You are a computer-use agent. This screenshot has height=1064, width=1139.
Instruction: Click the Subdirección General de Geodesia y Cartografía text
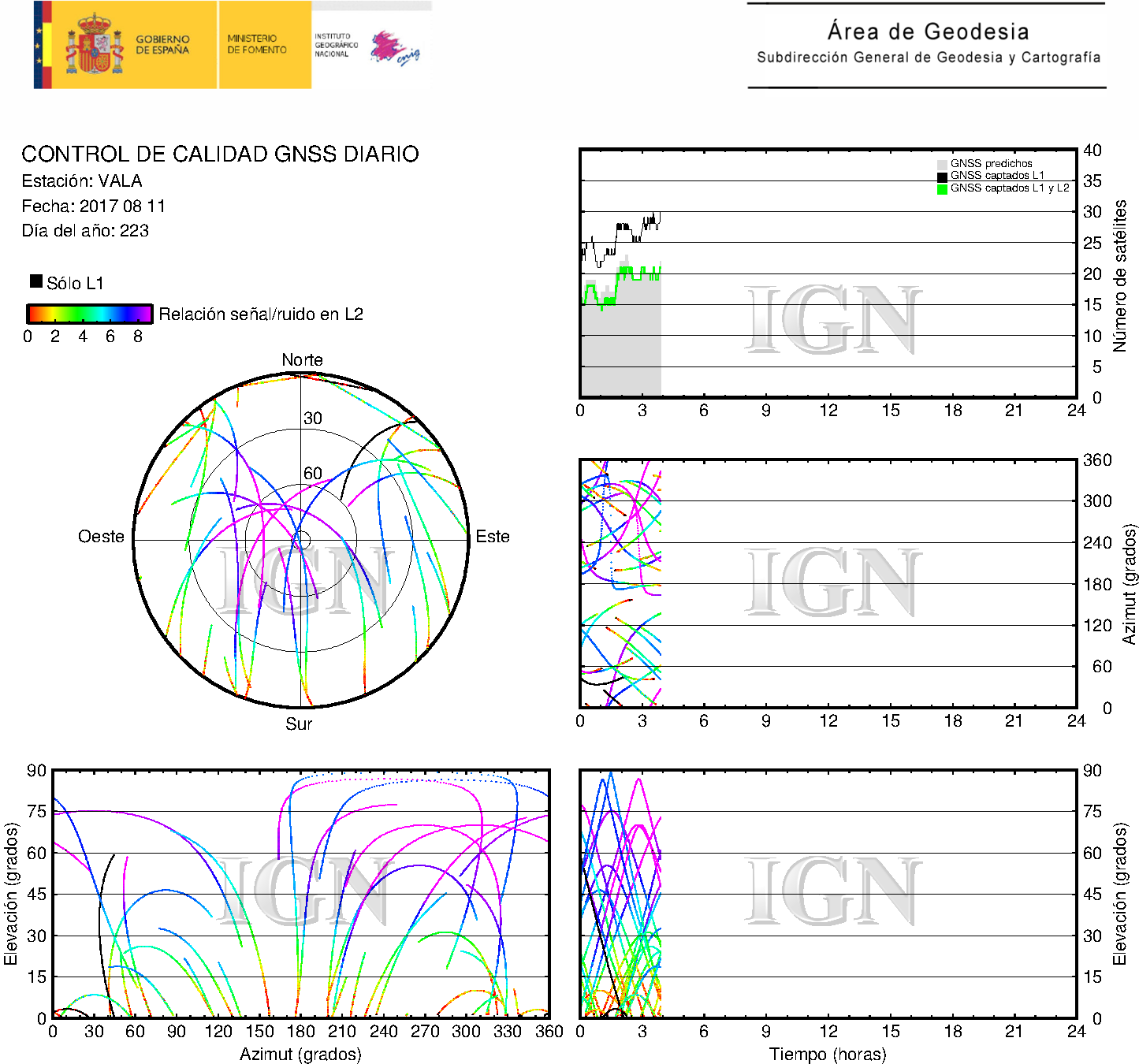pyautogui.click(x=928, y=58)
